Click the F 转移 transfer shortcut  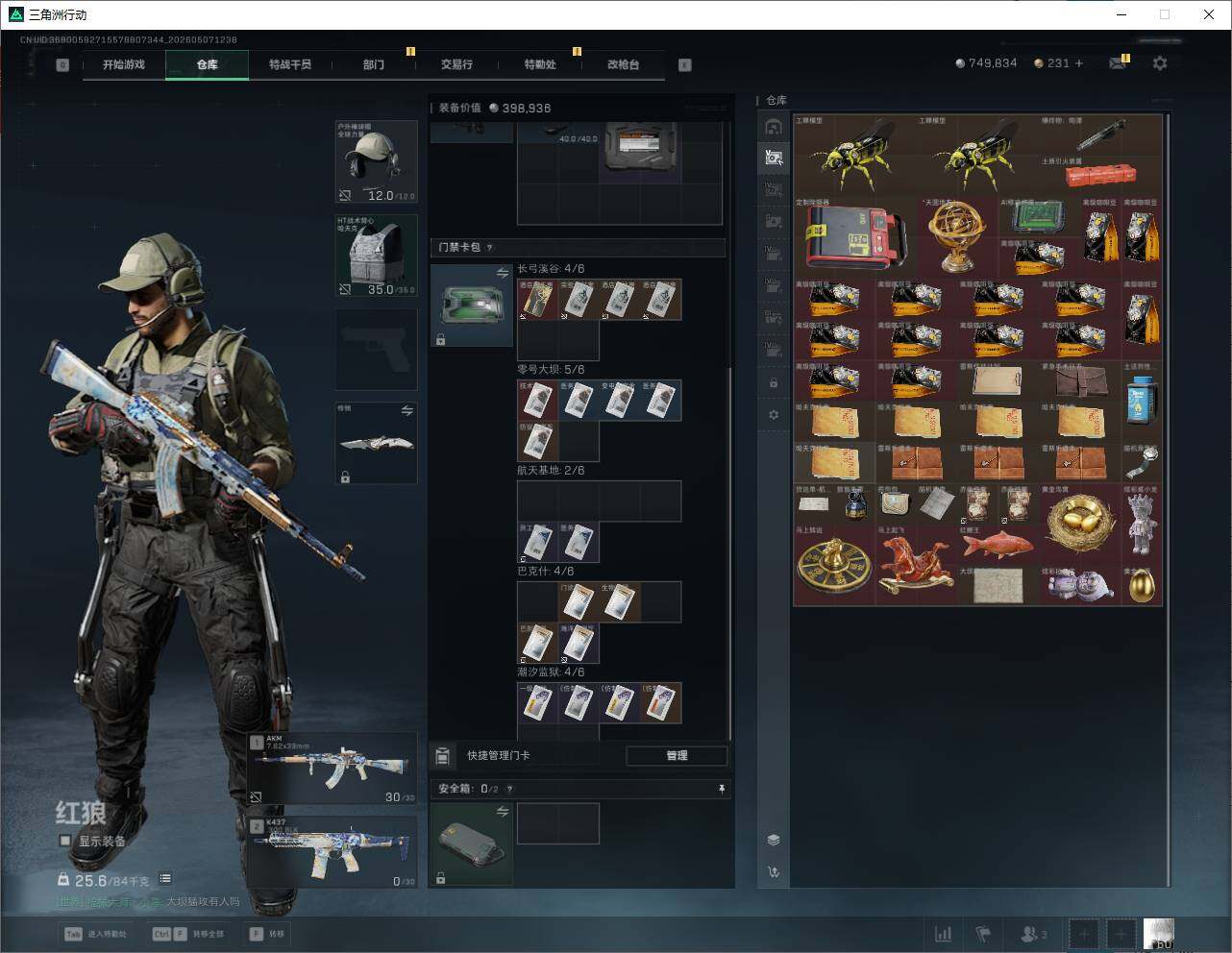click(x=267, y=934)
